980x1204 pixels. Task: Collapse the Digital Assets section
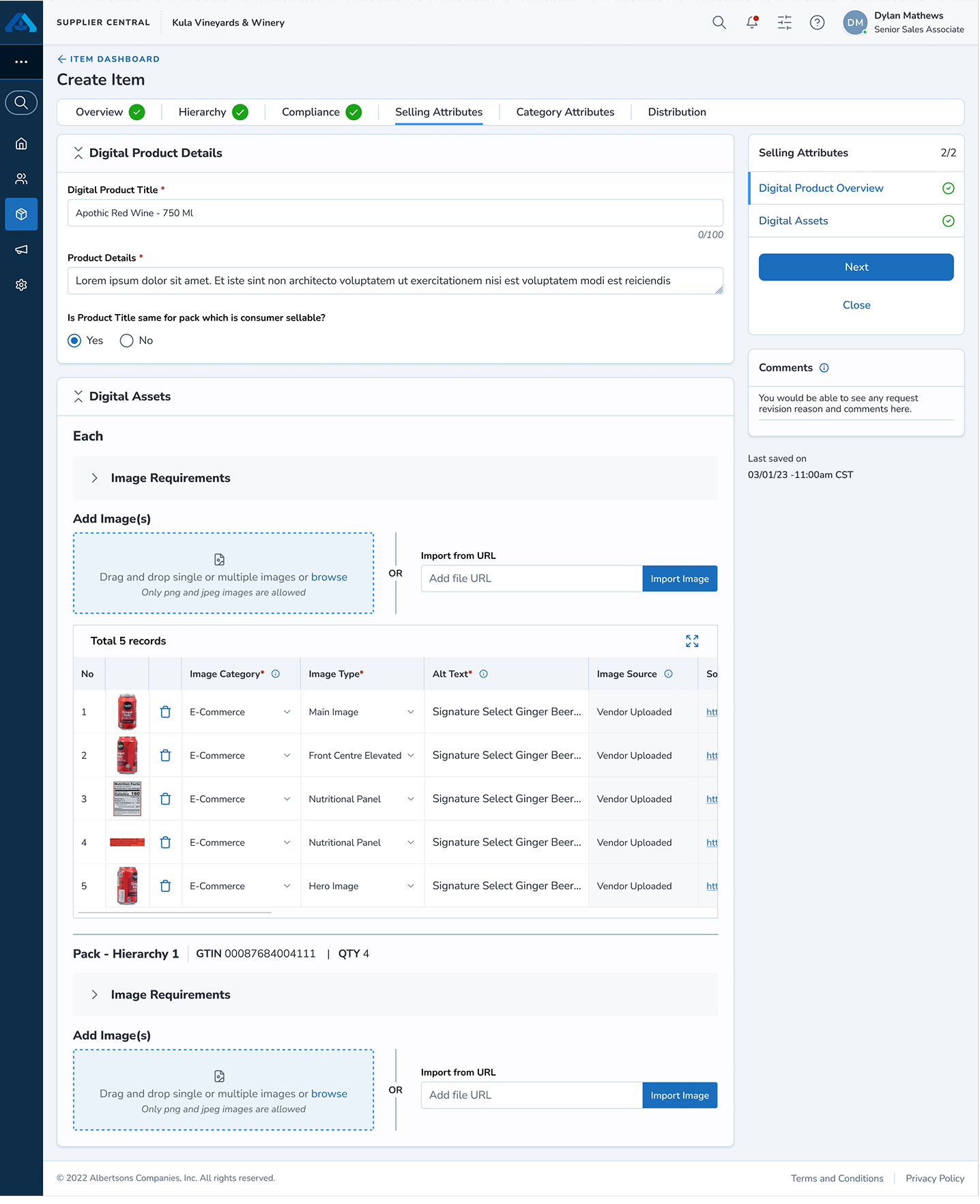(x=78, y=397)
